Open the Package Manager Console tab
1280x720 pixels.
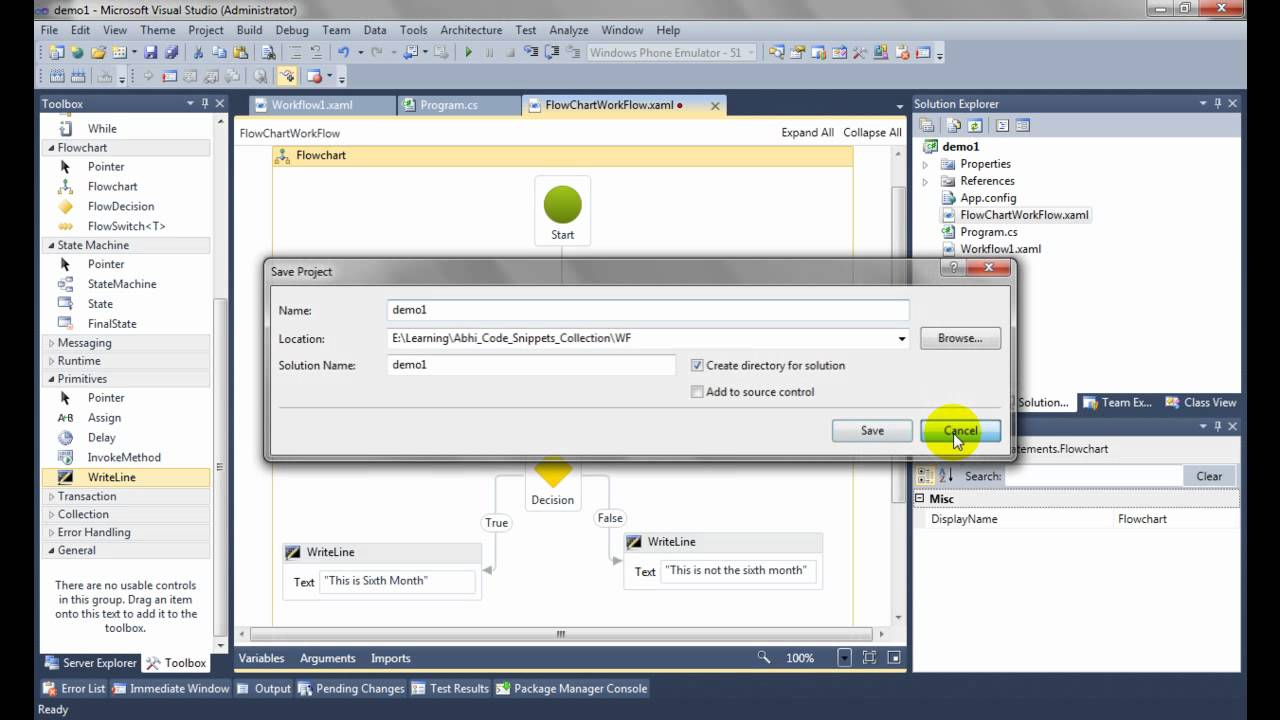572,688
